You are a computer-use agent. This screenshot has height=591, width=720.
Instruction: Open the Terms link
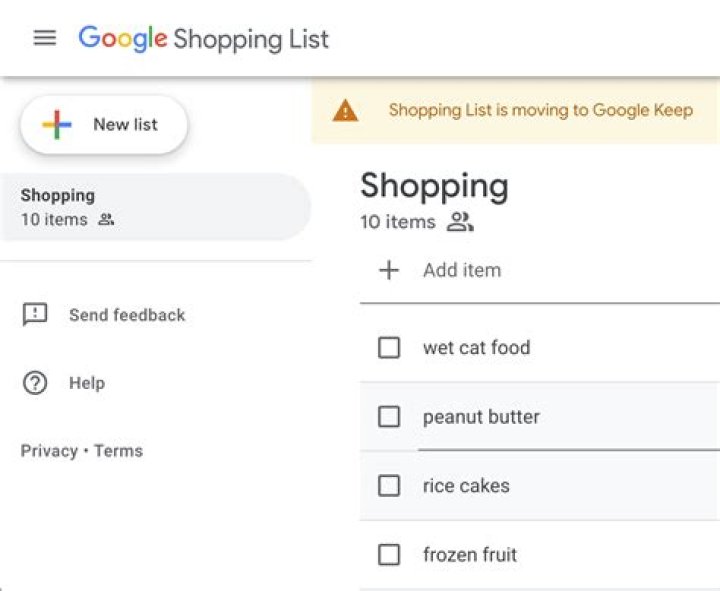(119, 451)
